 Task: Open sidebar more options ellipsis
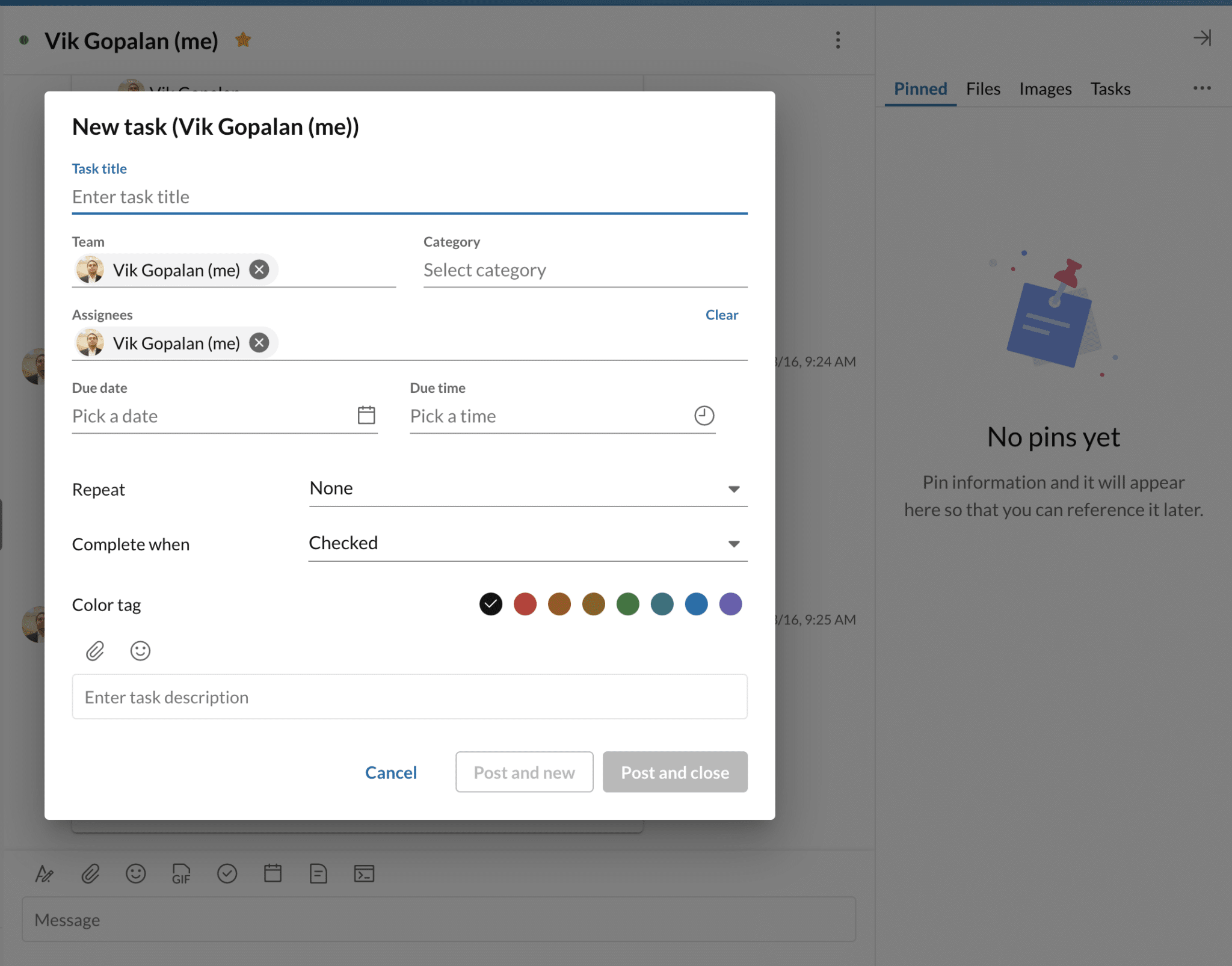click(x=1201, y=88)
